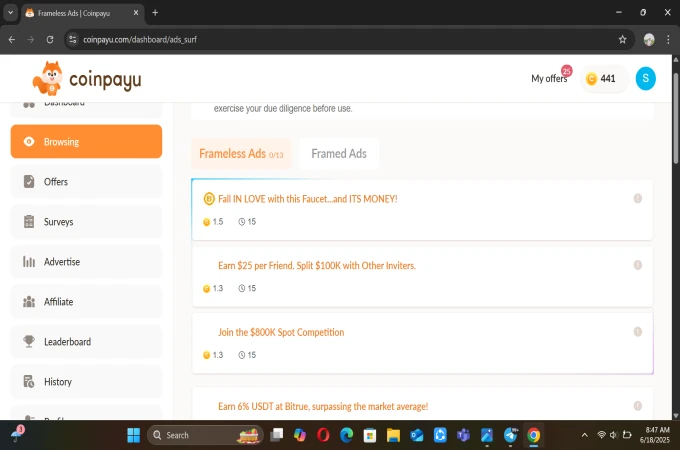Screen dimensions: 680x450
Task: Open a new browser tab
Action: click(155, 13)
